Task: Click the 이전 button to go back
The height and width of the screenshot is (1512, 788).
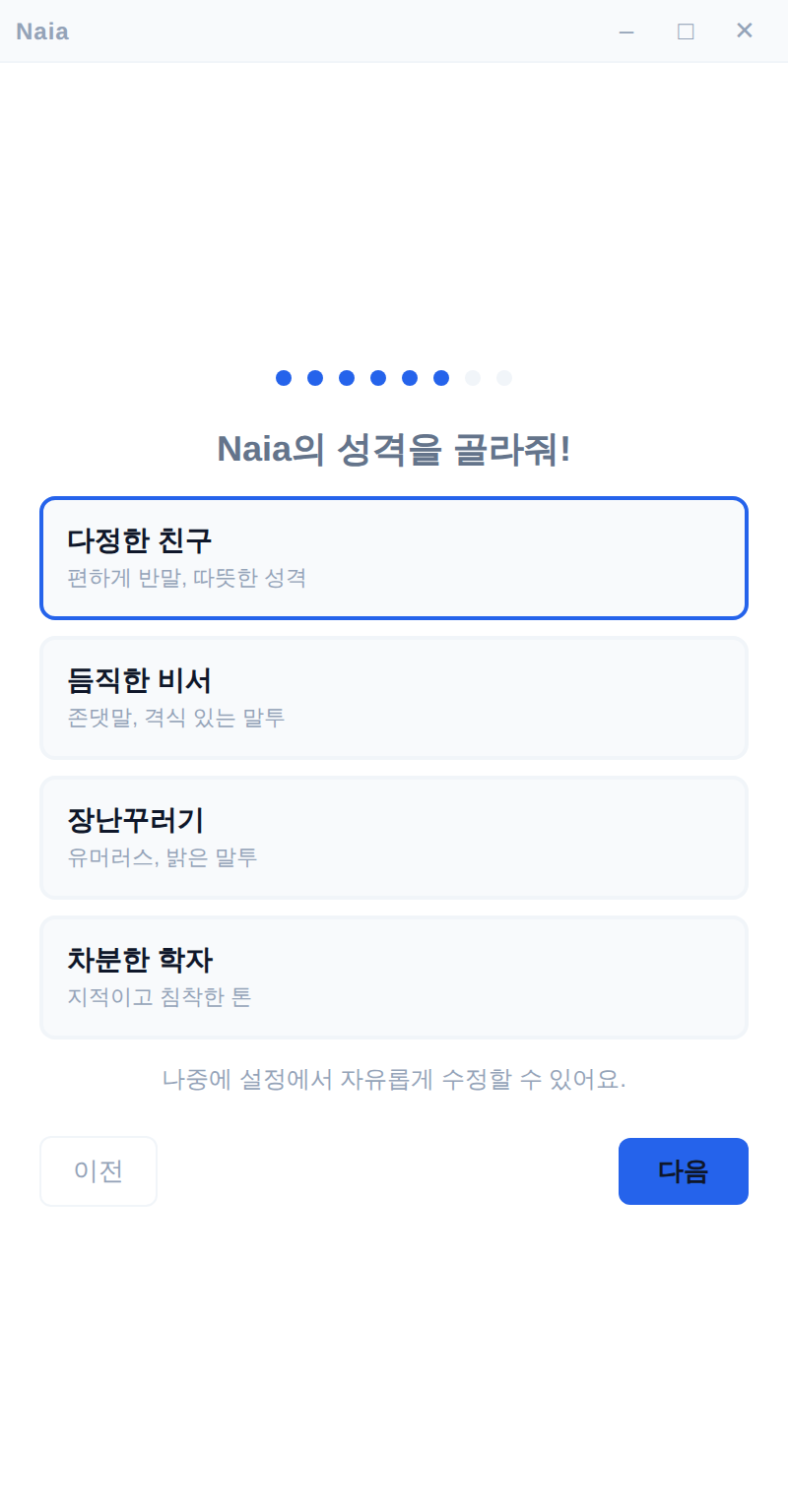Action: click(x=98, y=1171)
